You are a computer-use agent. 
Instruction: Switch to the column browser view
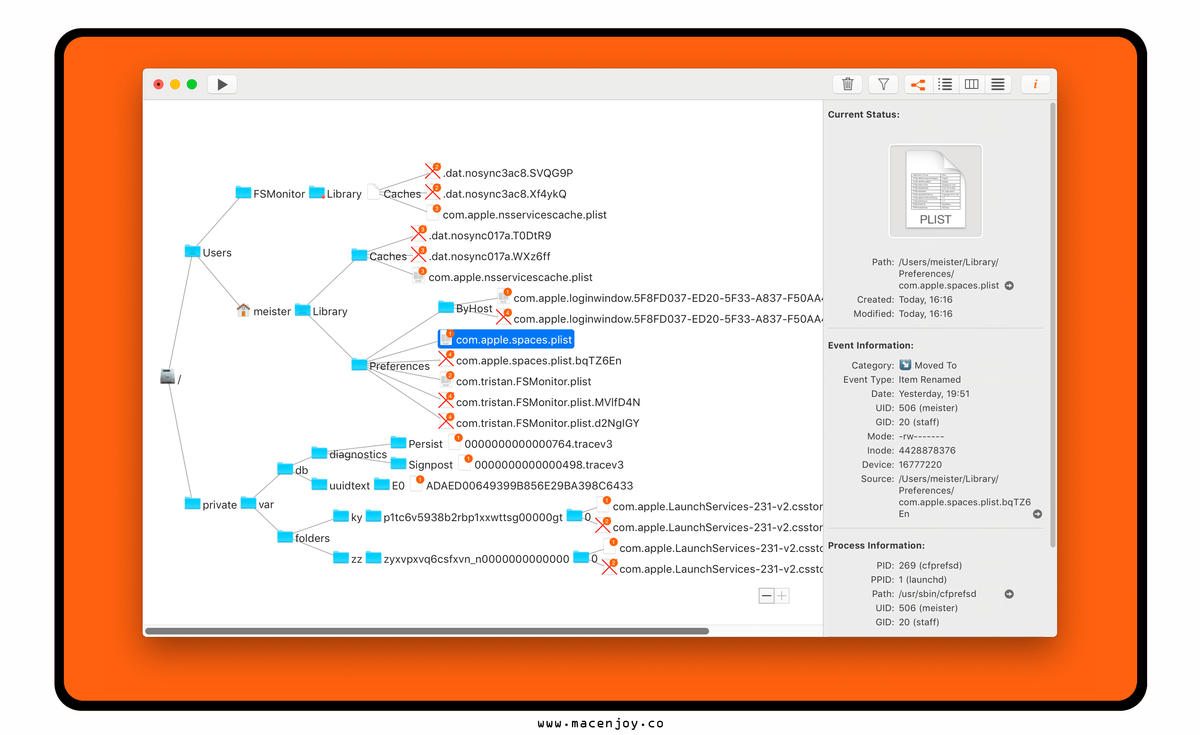971,84
